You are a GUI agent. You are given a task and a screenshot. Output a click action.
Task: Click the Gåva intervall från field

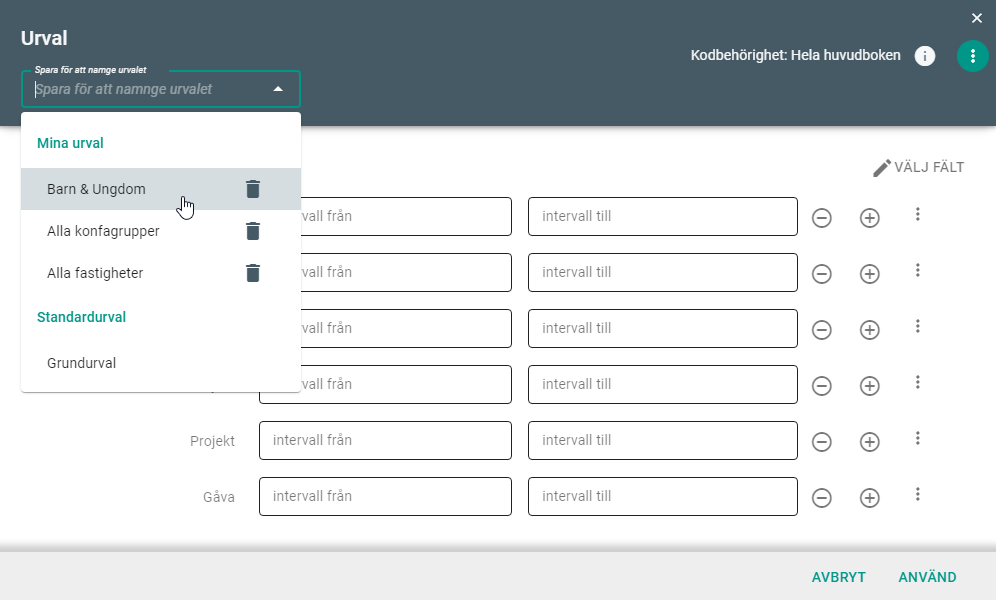point(385,496)
